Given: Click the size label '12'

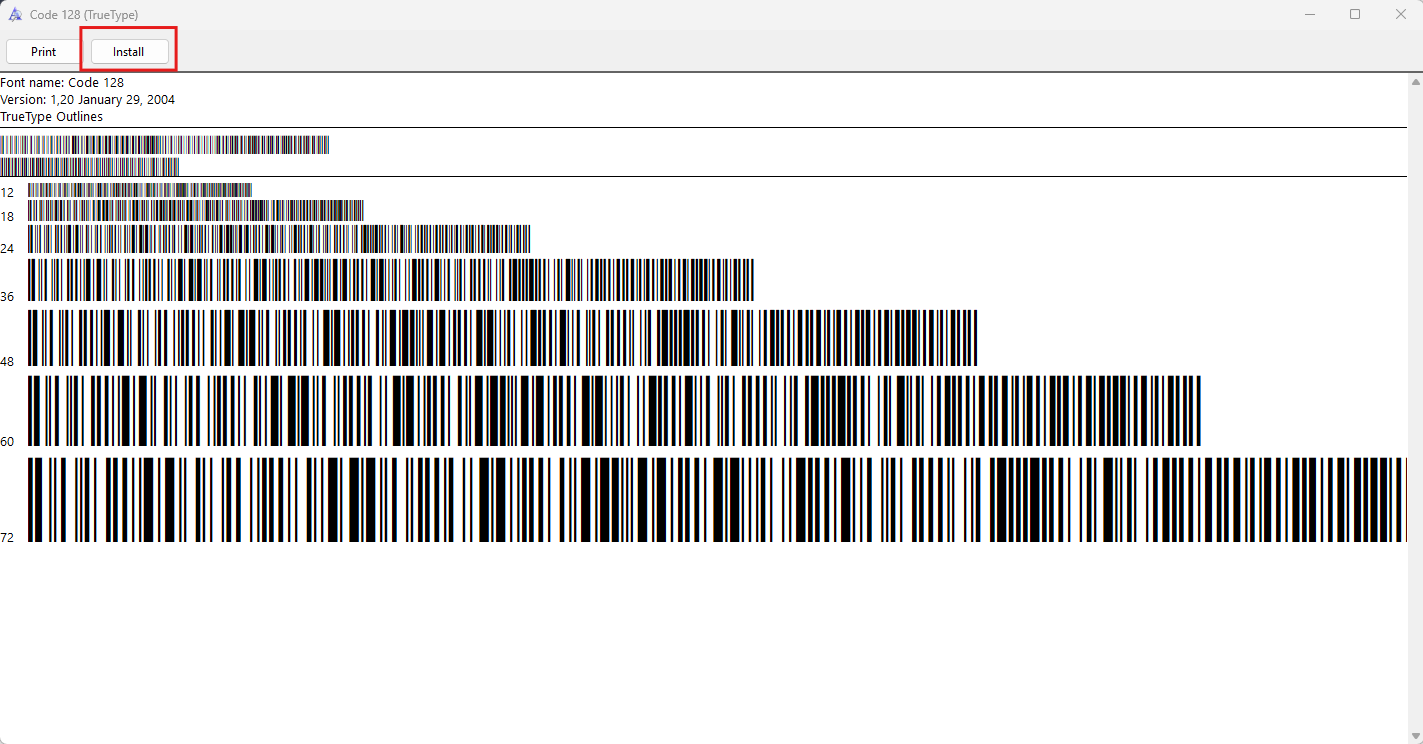Looking at the screenshot, I should [7, 193].
